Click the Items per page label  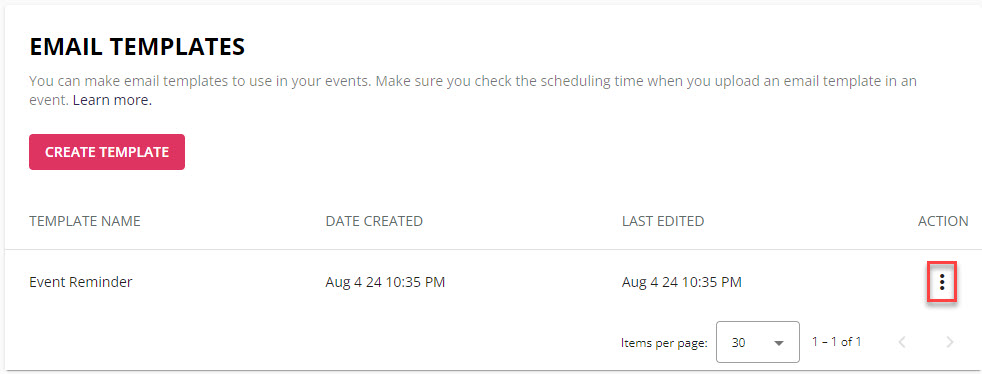point(664,343)
